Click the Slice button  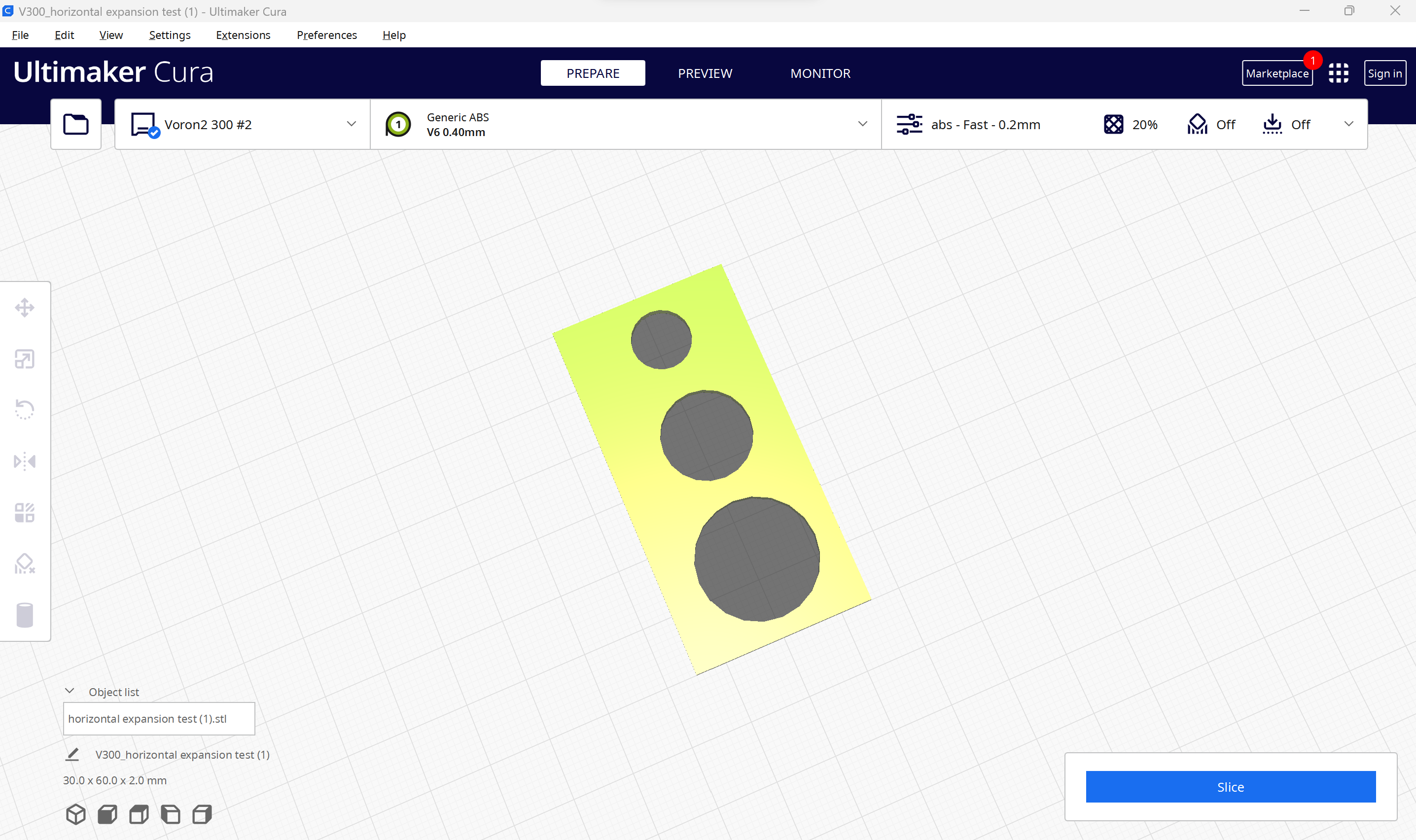1230,787
